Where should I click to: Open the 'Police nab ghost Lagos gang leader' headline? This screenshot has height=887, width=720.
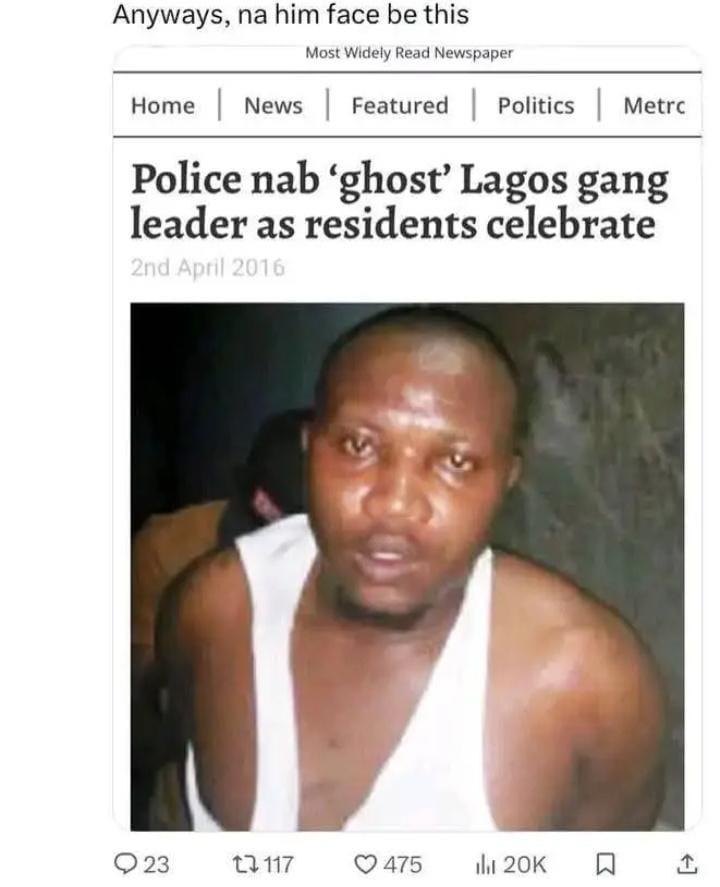(x=399, y=202)
